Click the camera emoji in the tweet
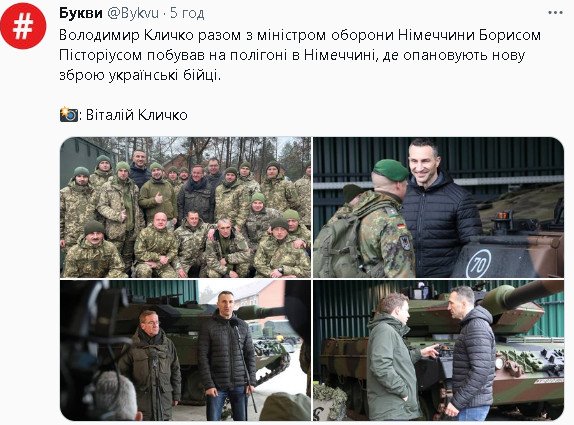The image size is (574, 425). 68,114
